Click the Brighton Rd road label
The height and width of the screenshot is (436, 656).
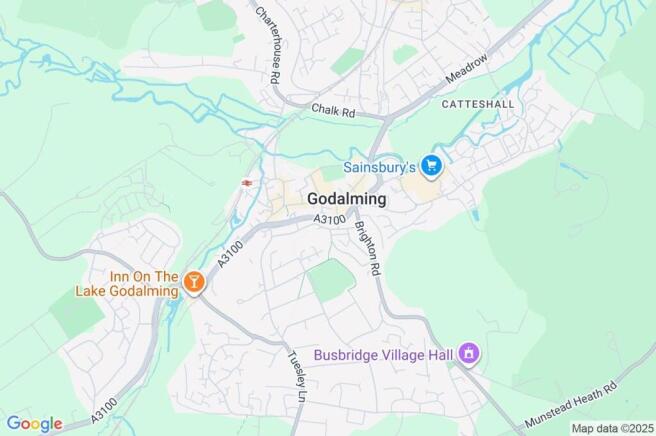(x=368, y=249)
